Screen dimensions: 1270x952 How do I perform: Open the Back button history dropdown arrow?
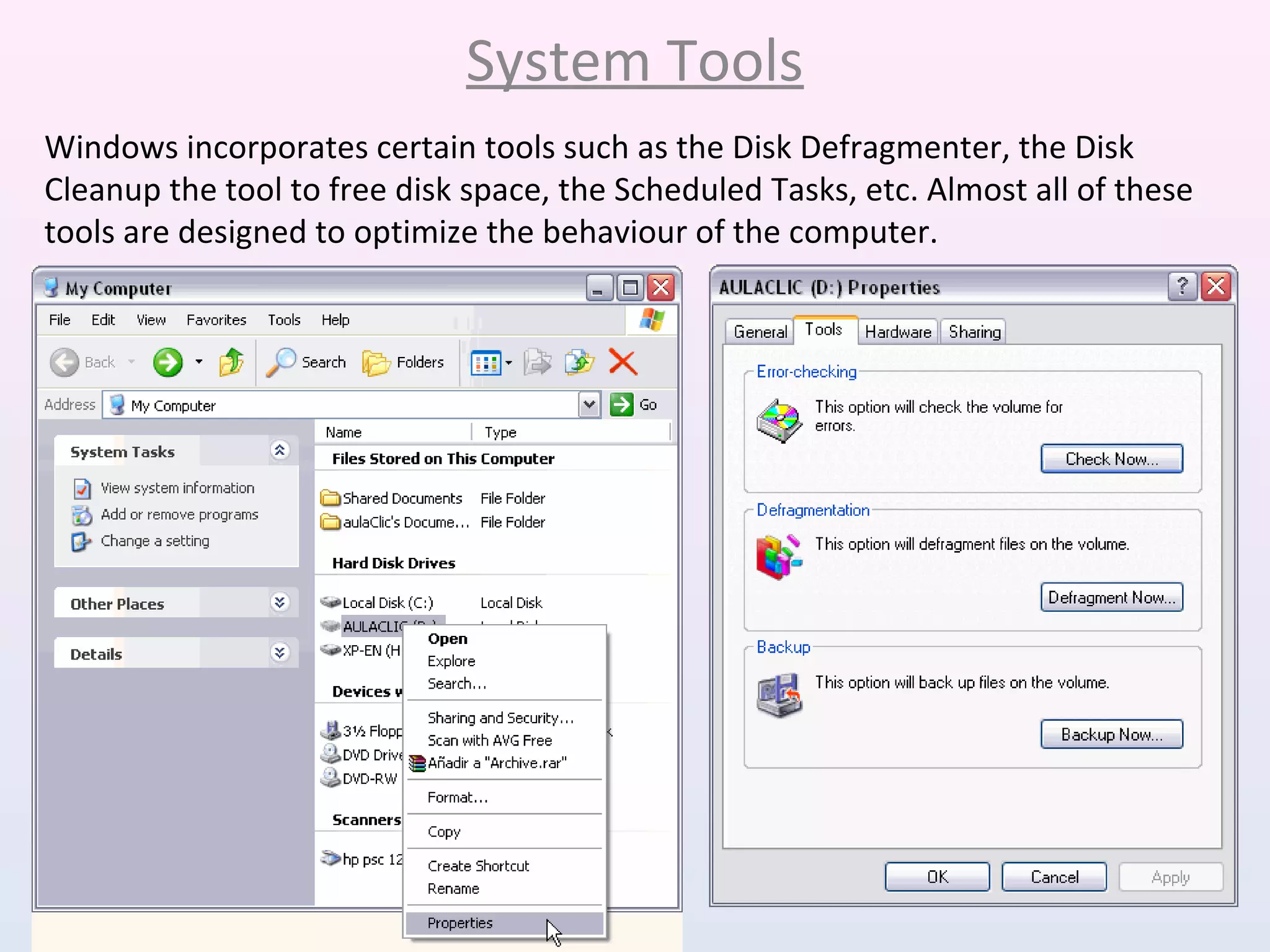point(131,362)
